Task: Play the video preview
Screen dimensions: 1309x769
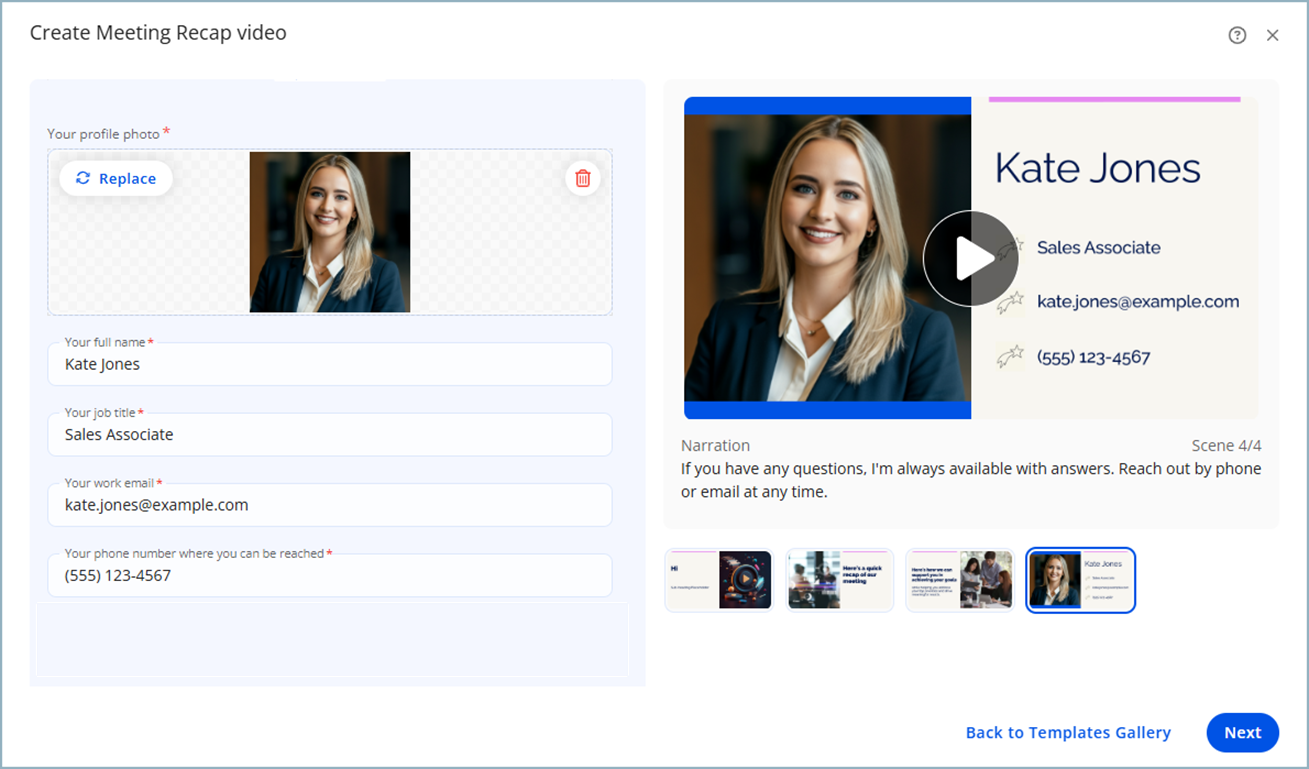Action: [x=970, y=259]
